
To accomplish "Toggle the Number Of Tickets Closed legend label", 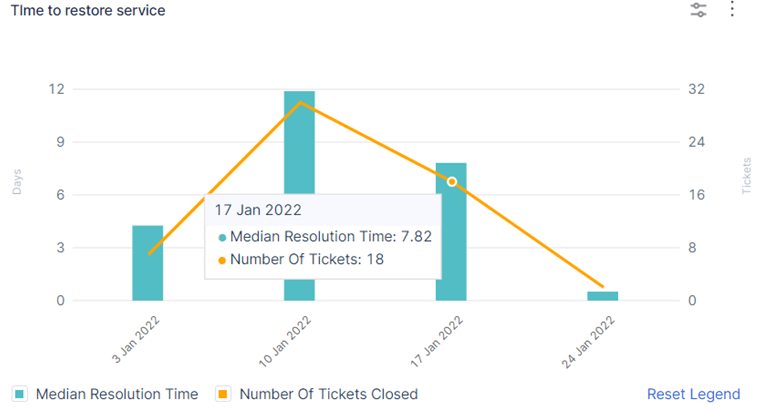I will click(x=329, y=394).
